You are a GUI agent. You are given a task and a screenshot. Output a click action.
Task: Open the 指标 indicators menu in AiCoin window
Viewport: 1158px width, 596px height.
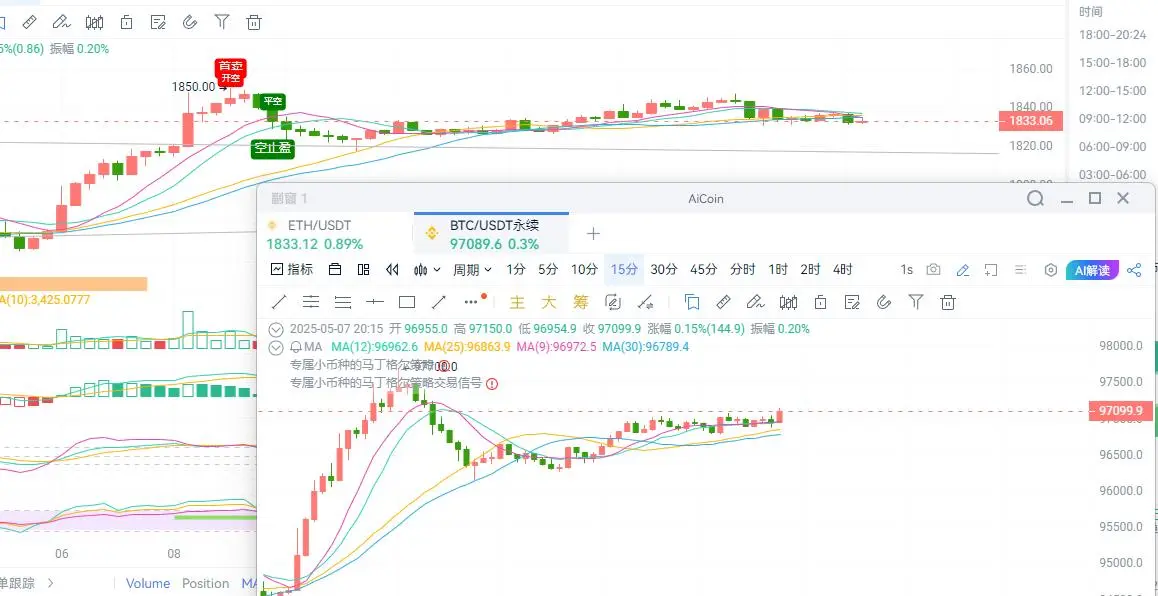coord(292,270)
